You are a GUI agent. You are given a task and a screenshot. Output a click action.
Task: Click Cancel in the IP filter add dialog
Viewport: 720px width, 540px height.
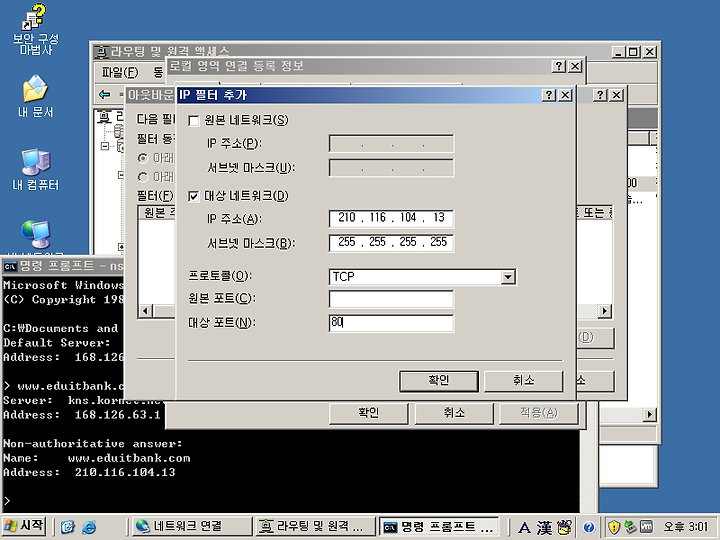[x=523, y=381]
